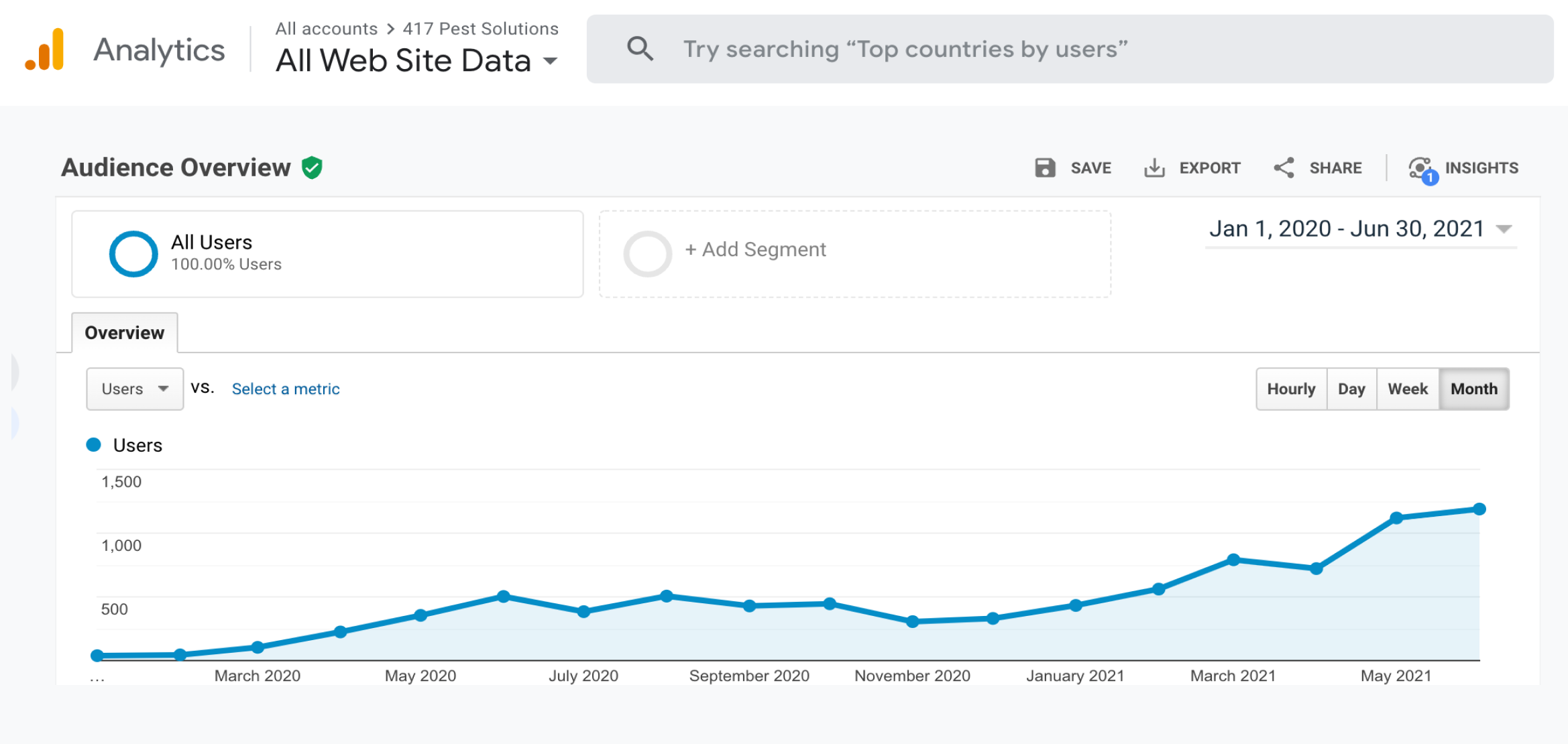This screenshot has height=744, width=1568.
Task: Click the Share icon
Action: [x=1284, y=168]
